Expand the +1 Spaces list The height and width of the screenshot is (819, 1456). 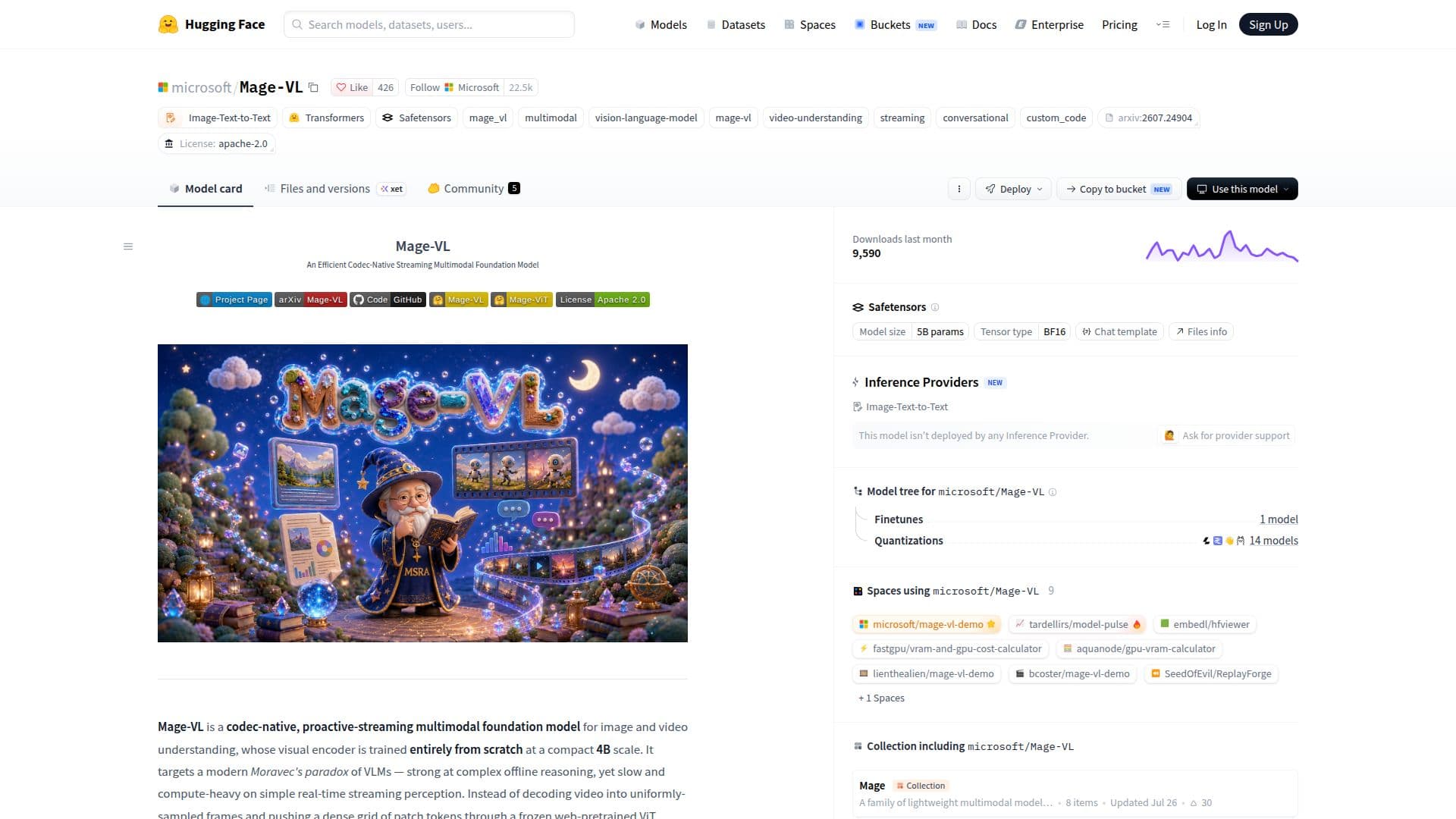881,698
